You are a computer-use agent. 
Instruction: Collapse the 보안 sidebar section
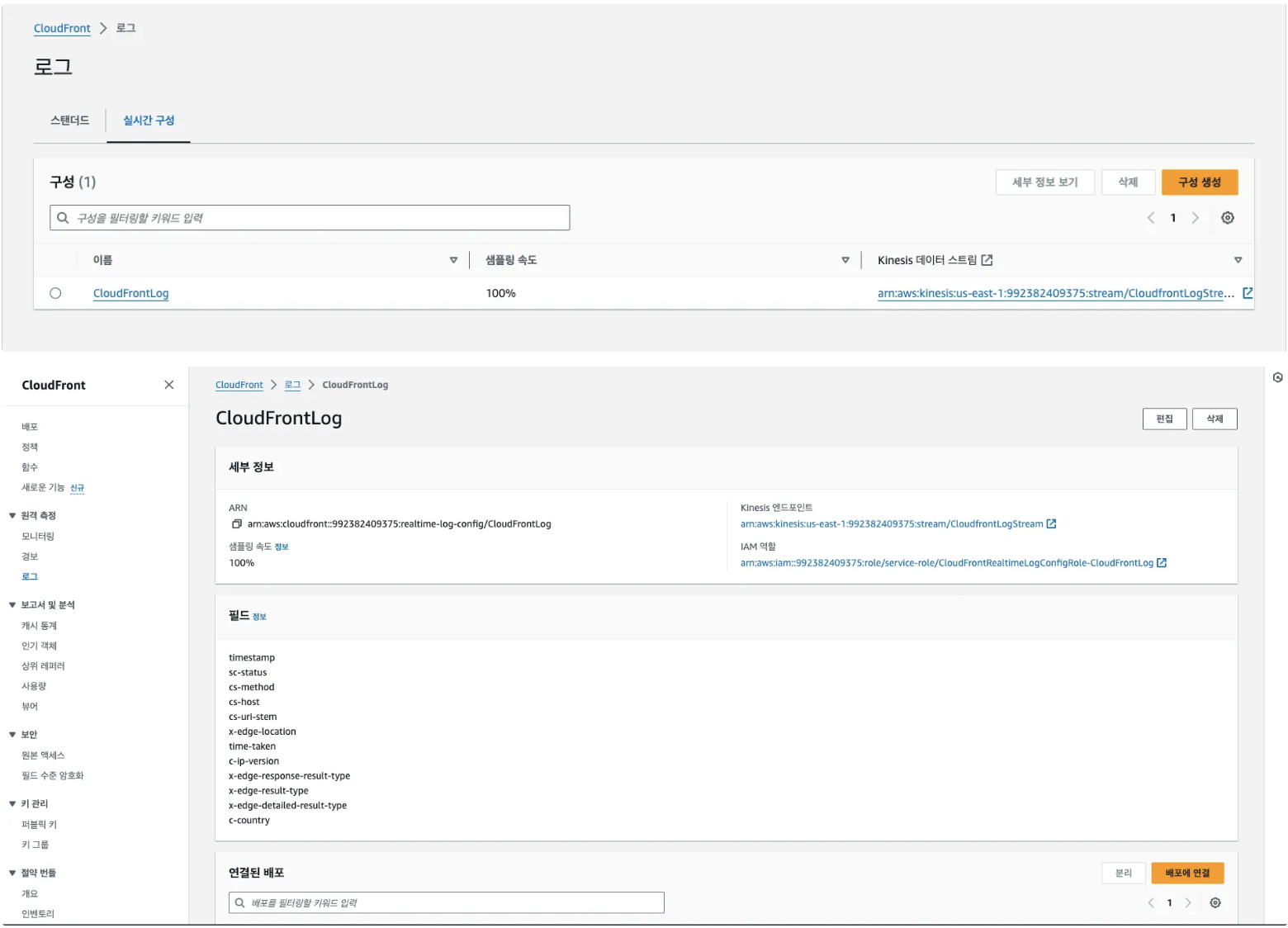click(12, 735)
